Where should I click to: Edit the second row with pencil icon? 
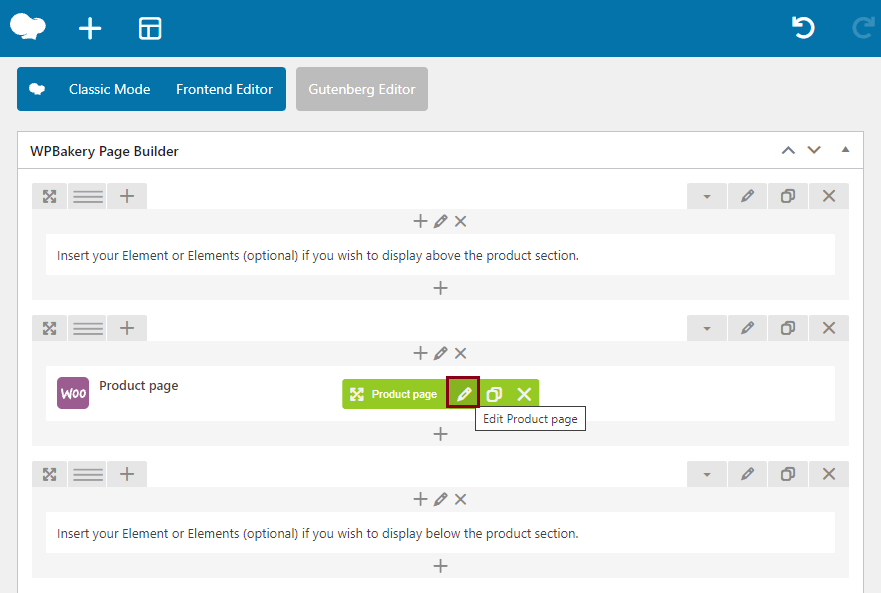[x=747, y=328]
